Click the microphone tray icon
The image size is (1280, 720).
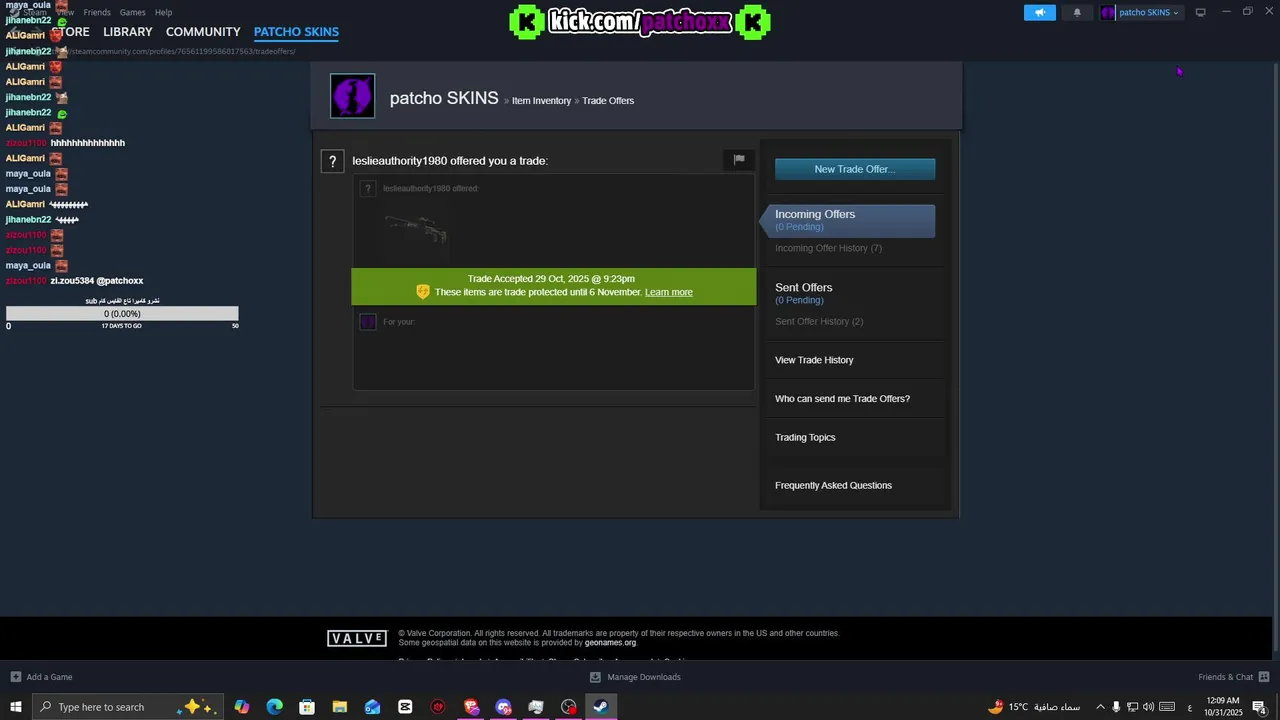tap(1116, 707)
